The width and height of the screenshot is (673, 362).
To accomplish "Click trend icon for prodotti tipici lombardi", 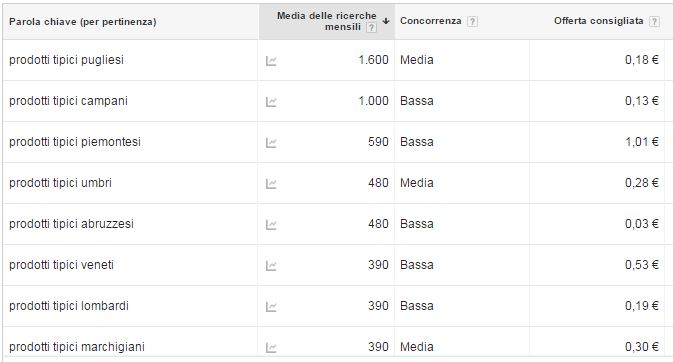I will (x=271, y=307).
